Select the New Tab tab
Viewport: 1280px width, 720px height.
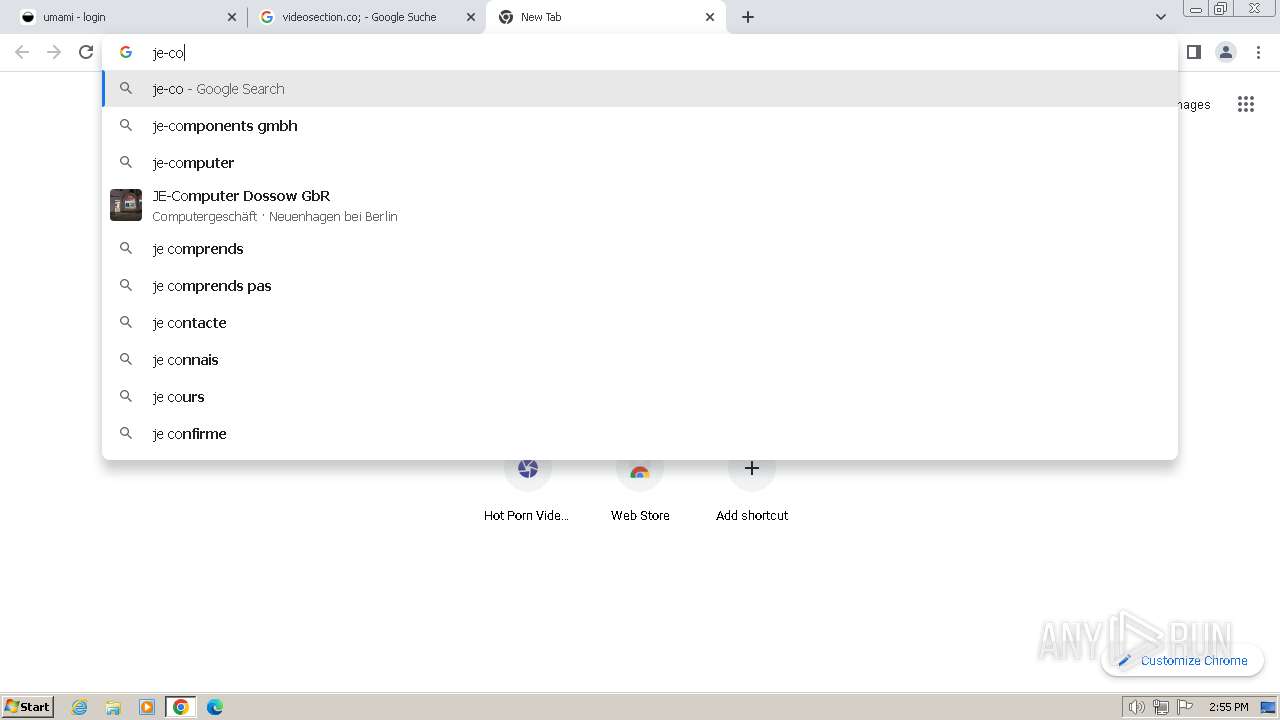[x=605, y=17]
